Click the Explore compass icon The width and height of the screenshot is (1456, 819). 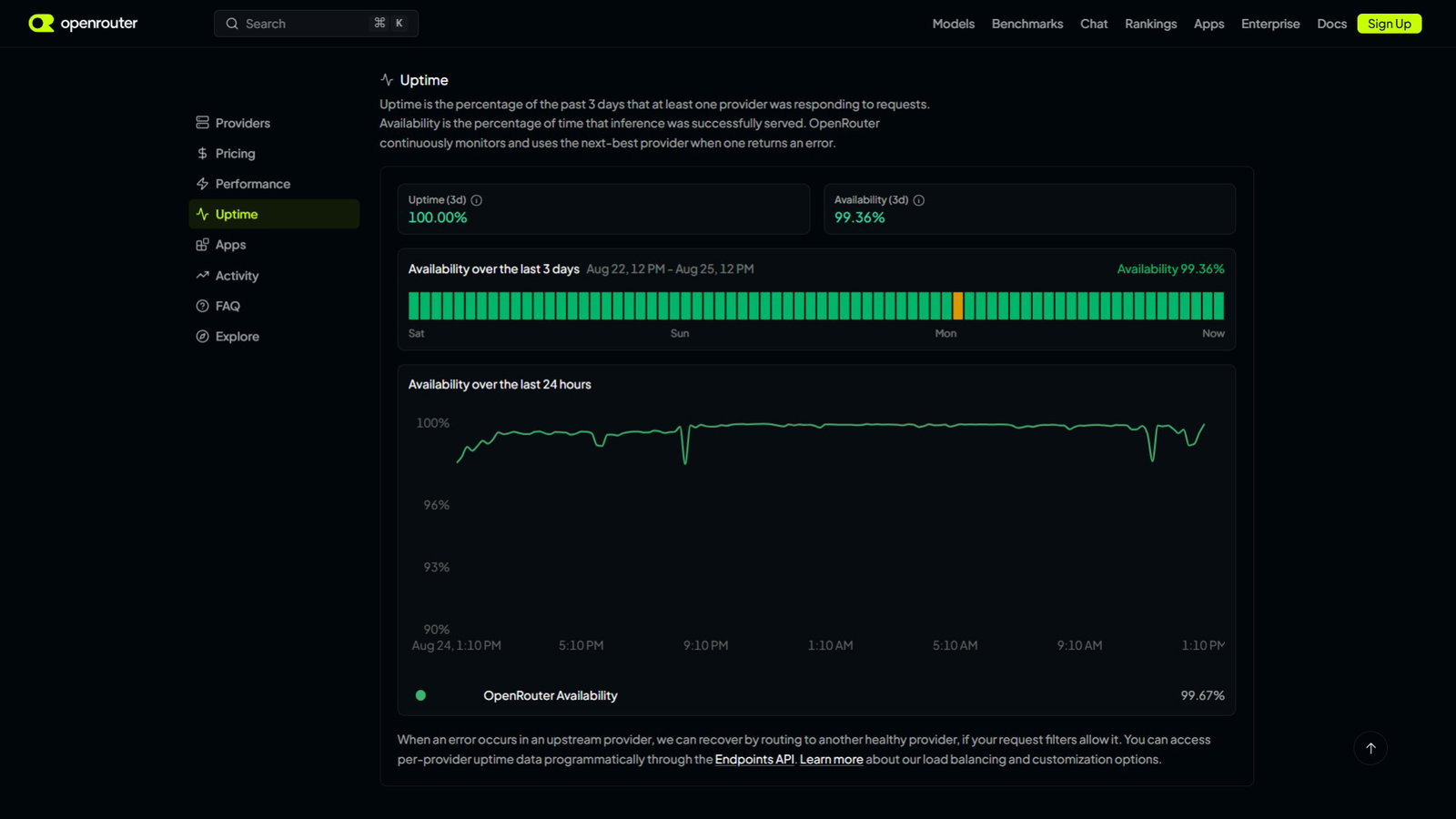[x=202, y=337]
